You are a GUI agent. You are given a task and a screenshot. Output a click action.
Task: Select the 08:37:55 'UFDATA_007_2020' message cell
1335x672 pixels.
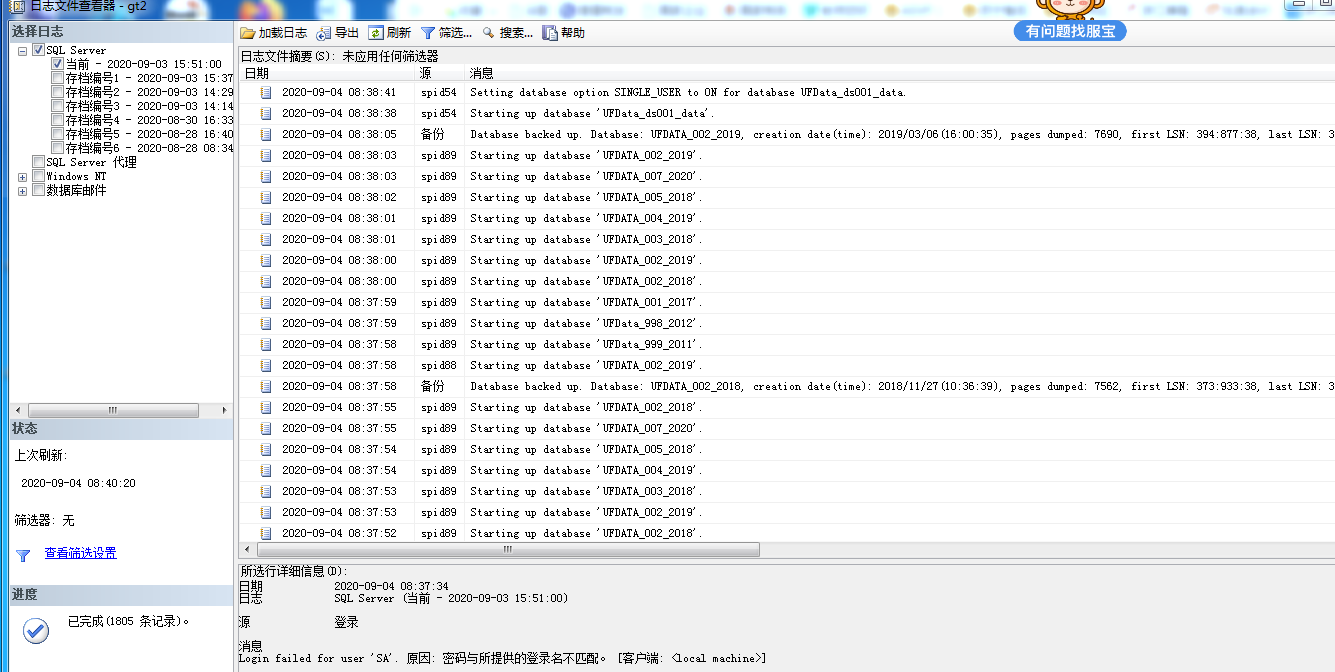586,428
